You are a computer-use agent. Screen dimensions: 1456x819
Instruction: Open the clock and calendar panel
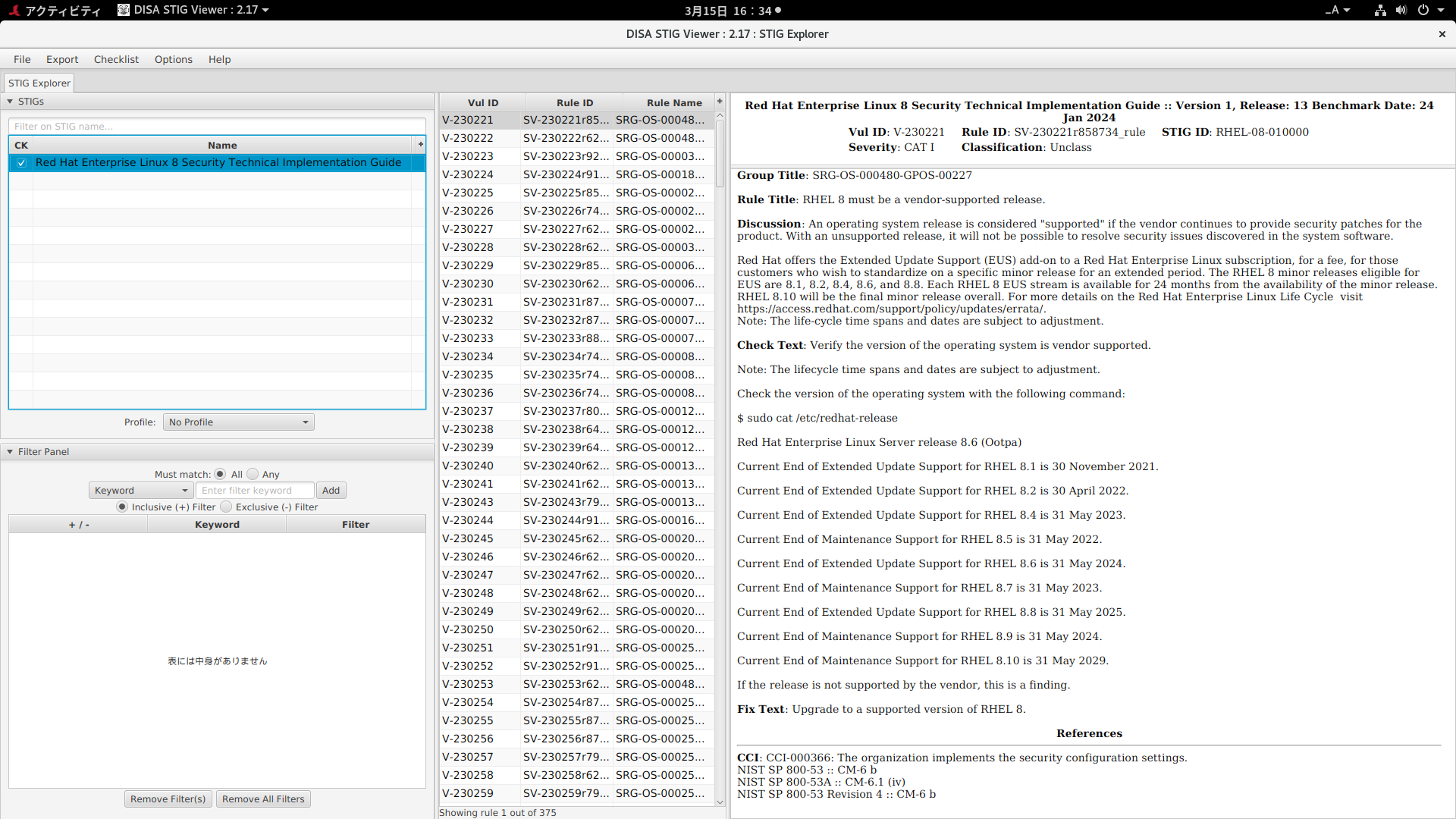(x=732, y=11)
